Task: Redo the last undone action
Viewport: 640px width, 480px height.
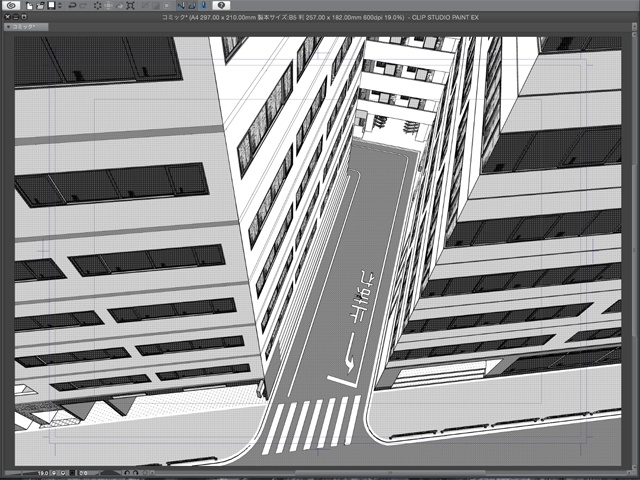Action: pyautogui.click(x=83, y=5)
